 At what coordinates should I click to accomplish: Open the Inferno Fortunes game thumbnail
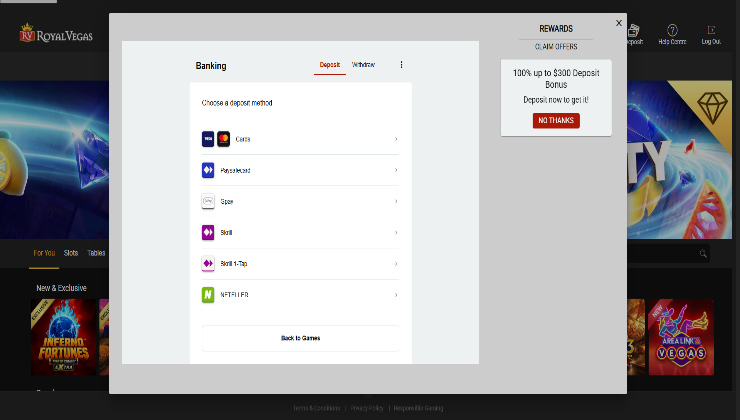[x=63, y=337]
